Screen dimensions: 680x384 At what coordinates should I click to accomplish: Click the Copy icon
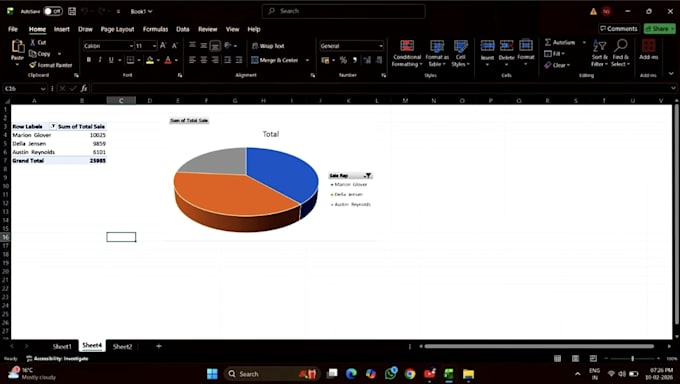[33, 54]
